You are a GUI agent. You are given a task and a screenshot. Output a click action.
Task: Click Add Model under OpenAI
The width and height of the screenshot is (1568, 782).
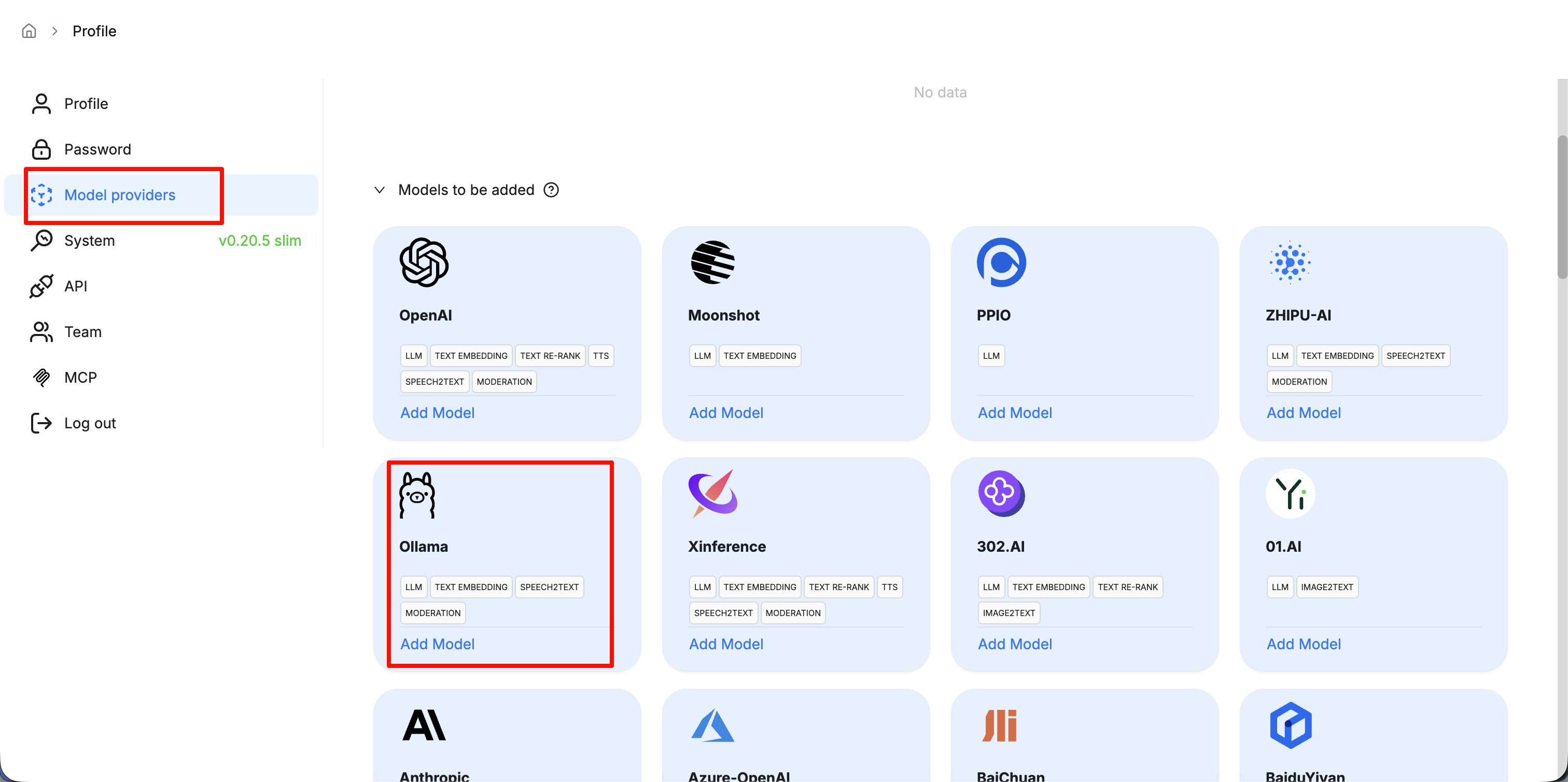[x=437, y=413]
